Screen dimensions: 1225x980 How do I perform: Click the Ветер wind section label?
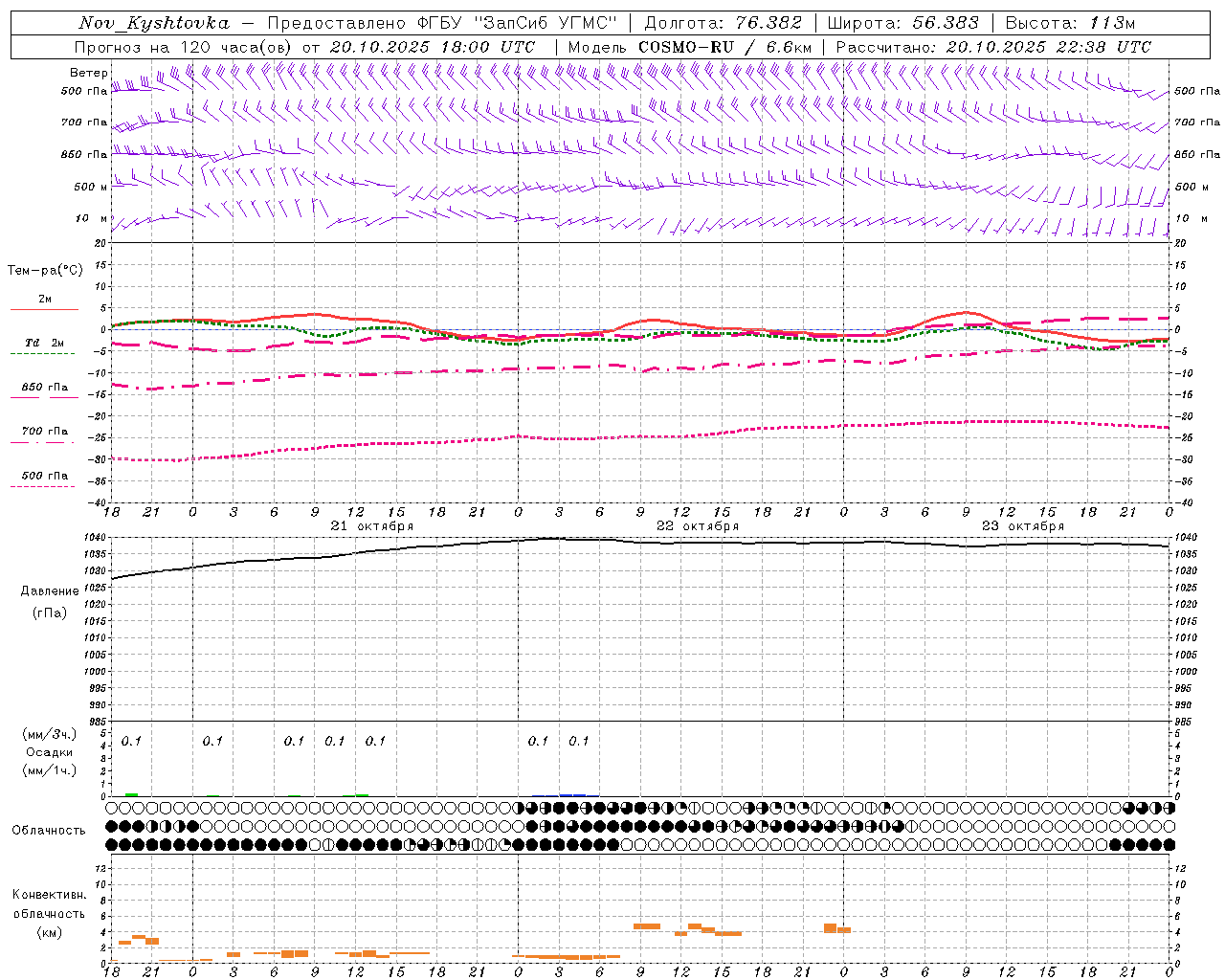[89, 73]
